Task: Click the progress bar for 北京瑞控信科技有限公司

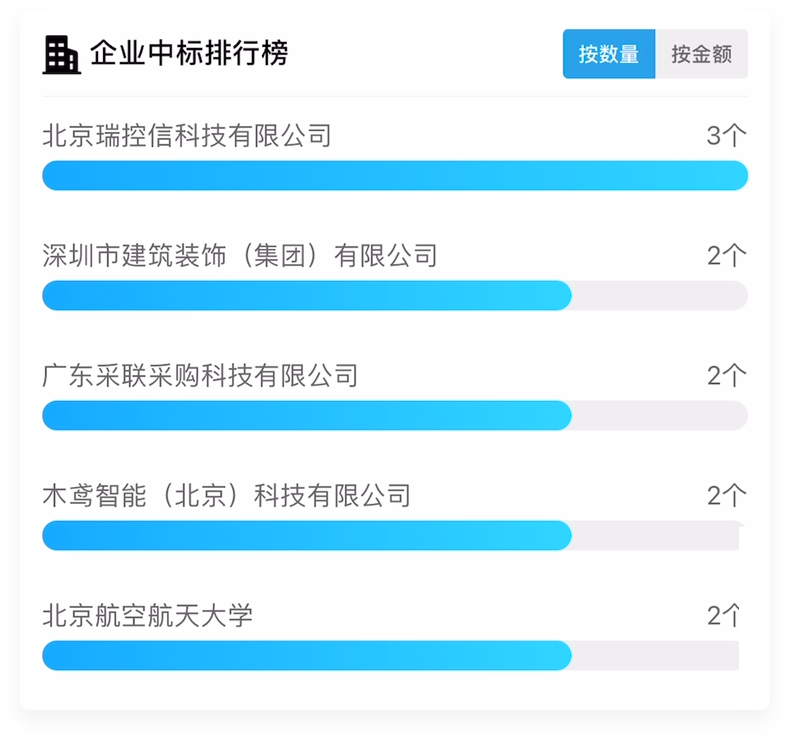Action: pos(395,175)
